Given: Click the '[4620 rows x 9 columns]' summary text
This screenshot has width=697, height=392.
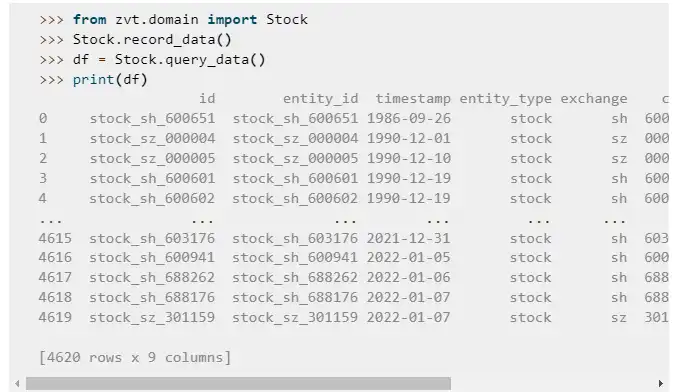Looking at the screenshot, I should (135, 357).
